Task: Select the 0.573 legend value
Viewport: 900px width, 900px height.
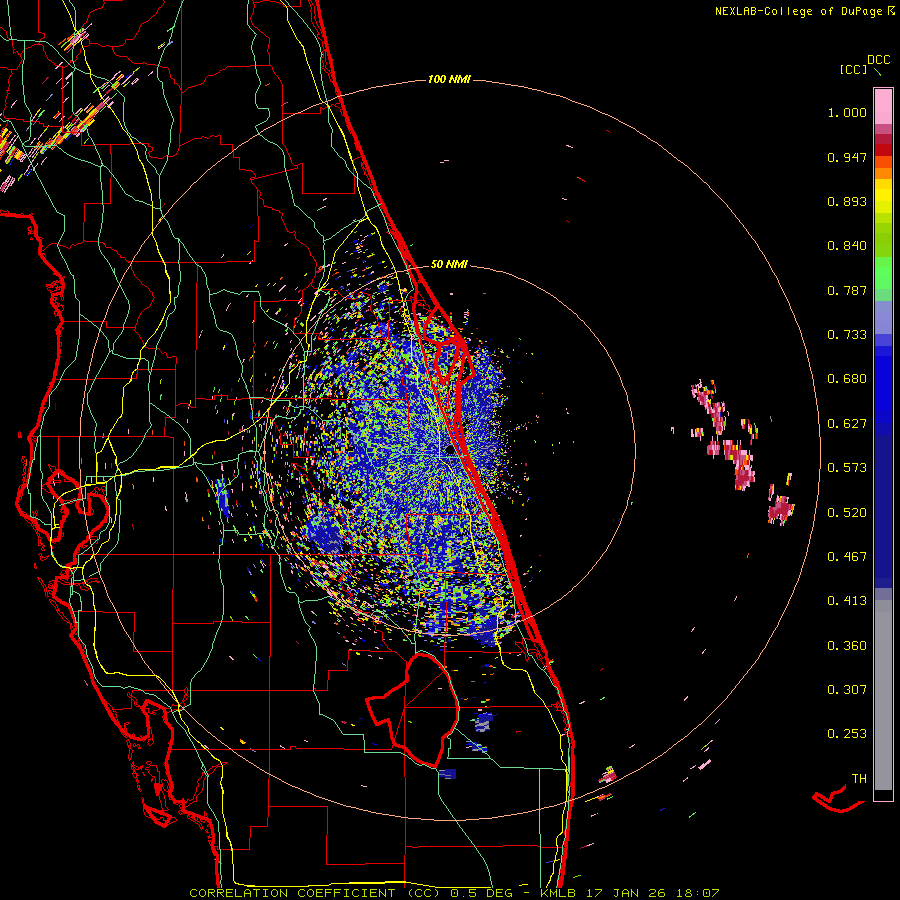Action: click(x=847, y=468)
